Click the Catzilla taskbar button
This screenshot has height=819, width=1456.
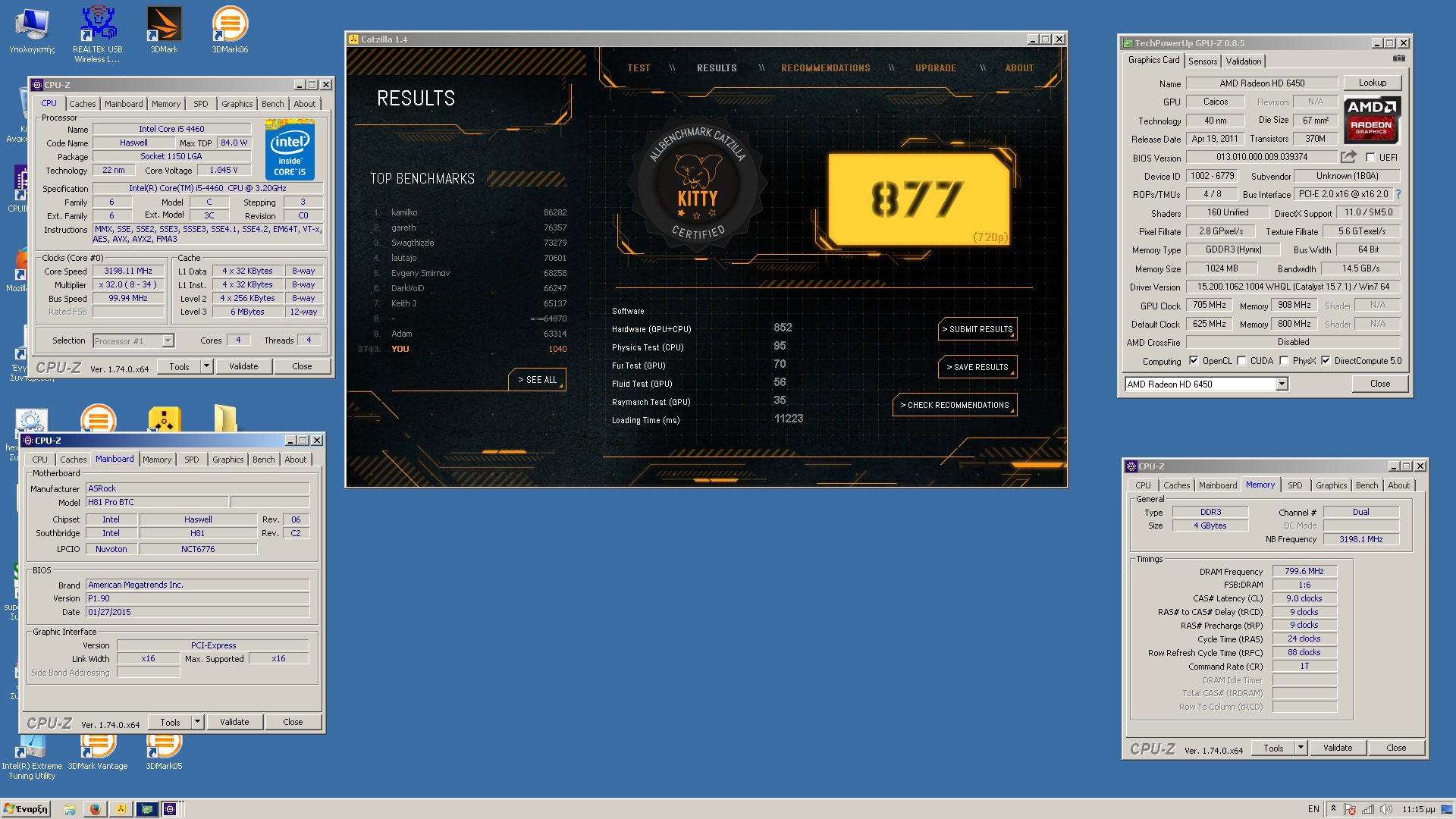tap(121, 809)
